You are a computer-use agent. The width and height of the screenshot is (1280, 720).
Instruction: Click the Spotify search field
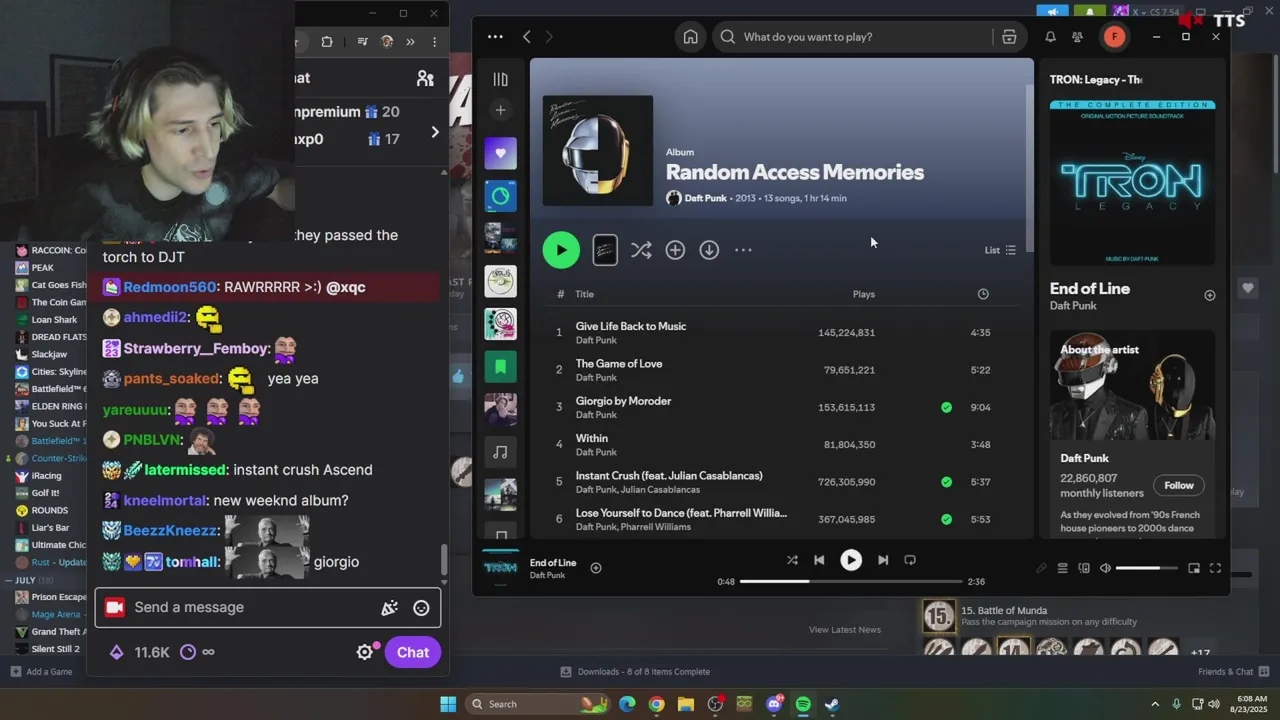pos(853,37)
